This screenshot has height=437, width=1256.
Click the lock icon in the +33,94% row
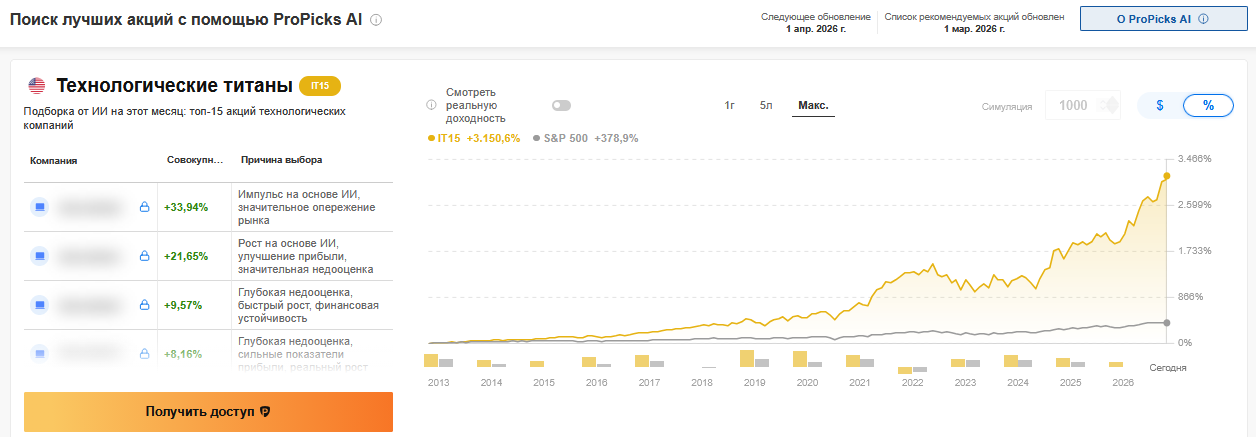coord(144,207)
